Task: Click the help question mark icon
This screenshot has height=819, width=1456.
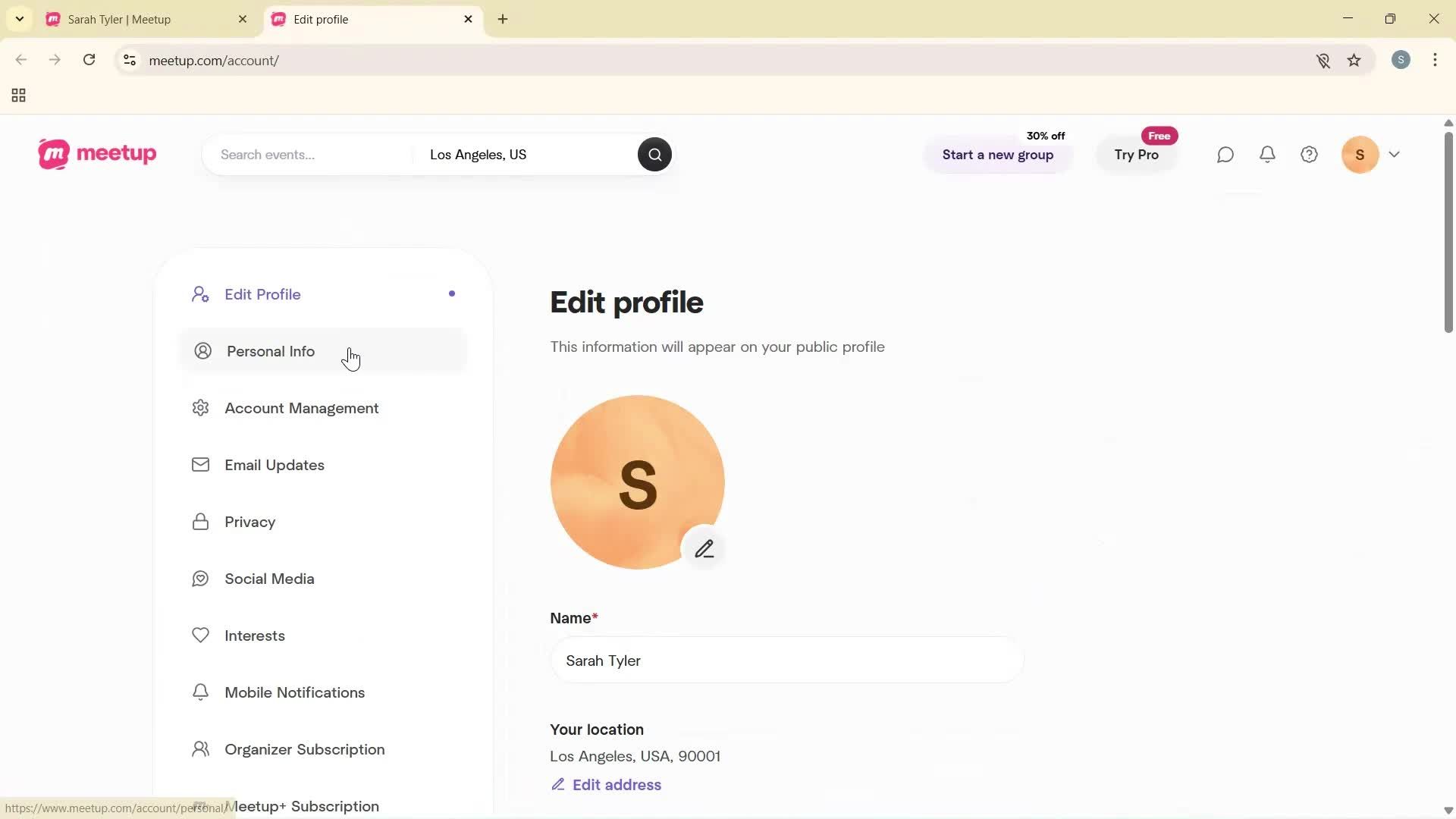Action: (x=1310, y=154)
